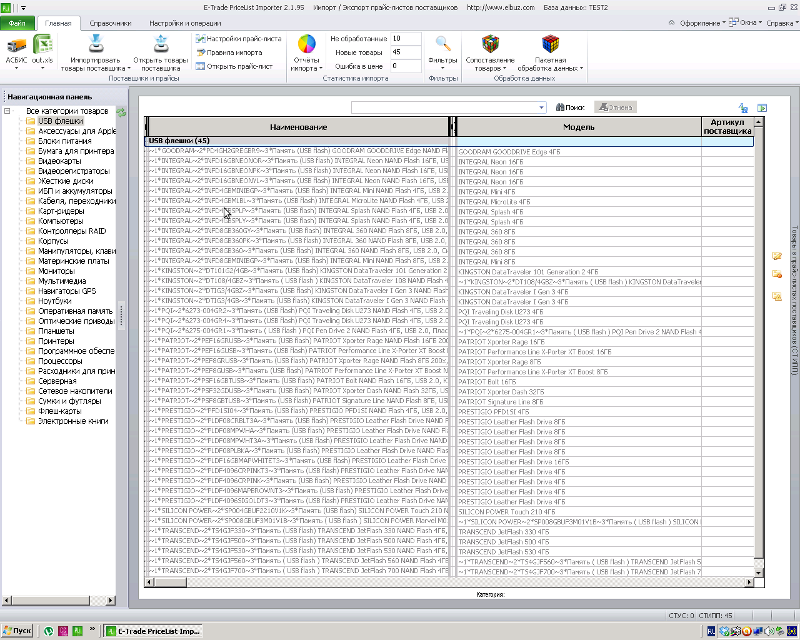The image size is (800, 640).
Task: Click the green circular quick launch icon
Action: click(x=48, y=631)
